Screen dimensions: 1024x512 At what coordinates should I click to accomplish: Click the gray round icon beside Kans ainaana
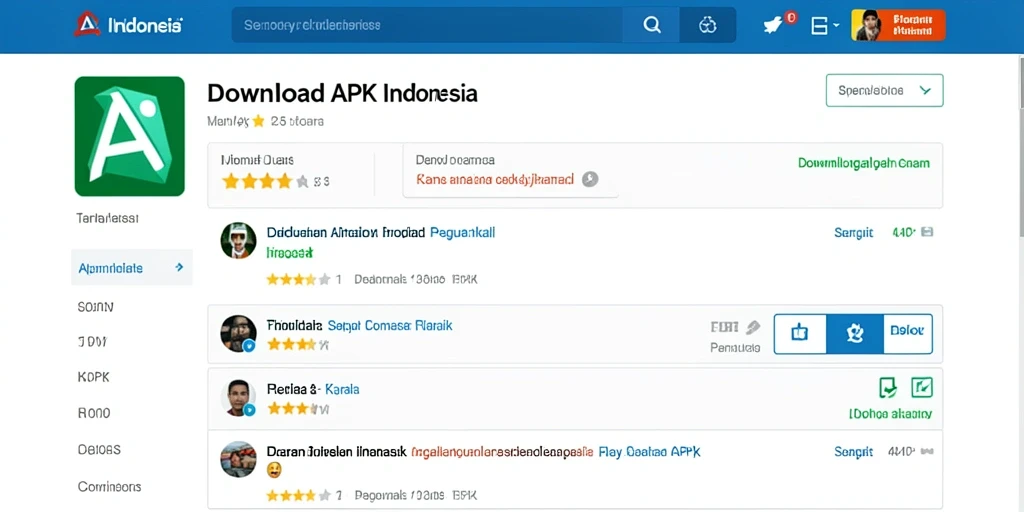click(x=590, y=179)
